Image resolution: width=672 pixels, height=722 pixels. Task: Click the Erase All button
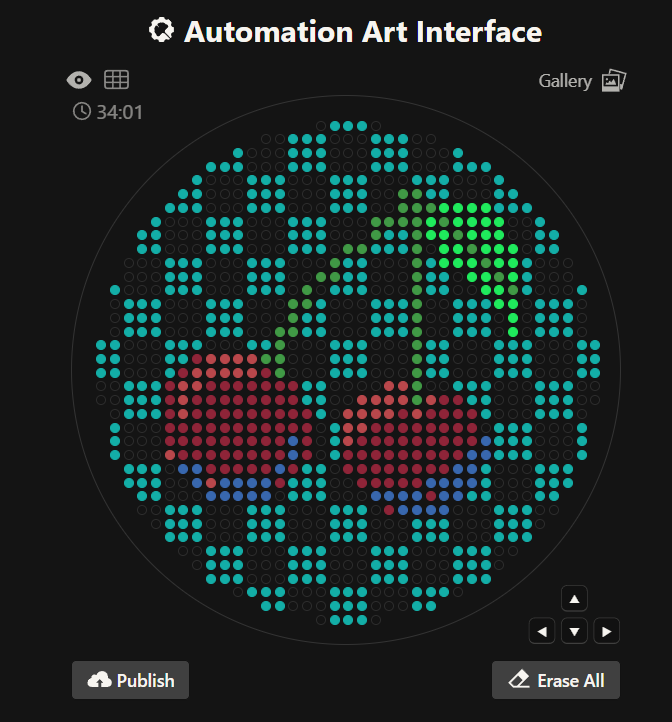coord(556,680)
